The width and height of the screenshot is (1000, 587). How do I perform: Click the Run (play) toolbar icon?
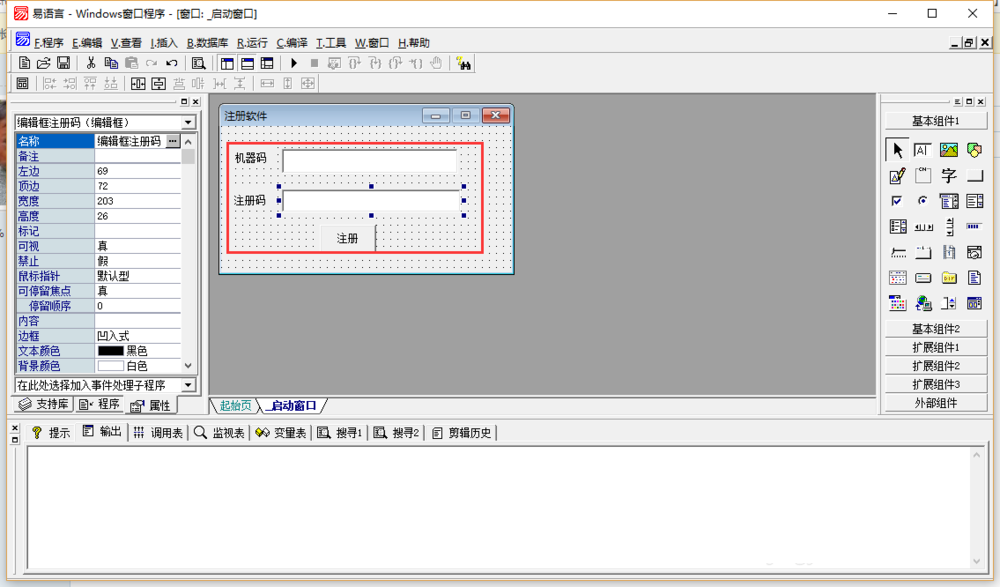tap(294, 63)
